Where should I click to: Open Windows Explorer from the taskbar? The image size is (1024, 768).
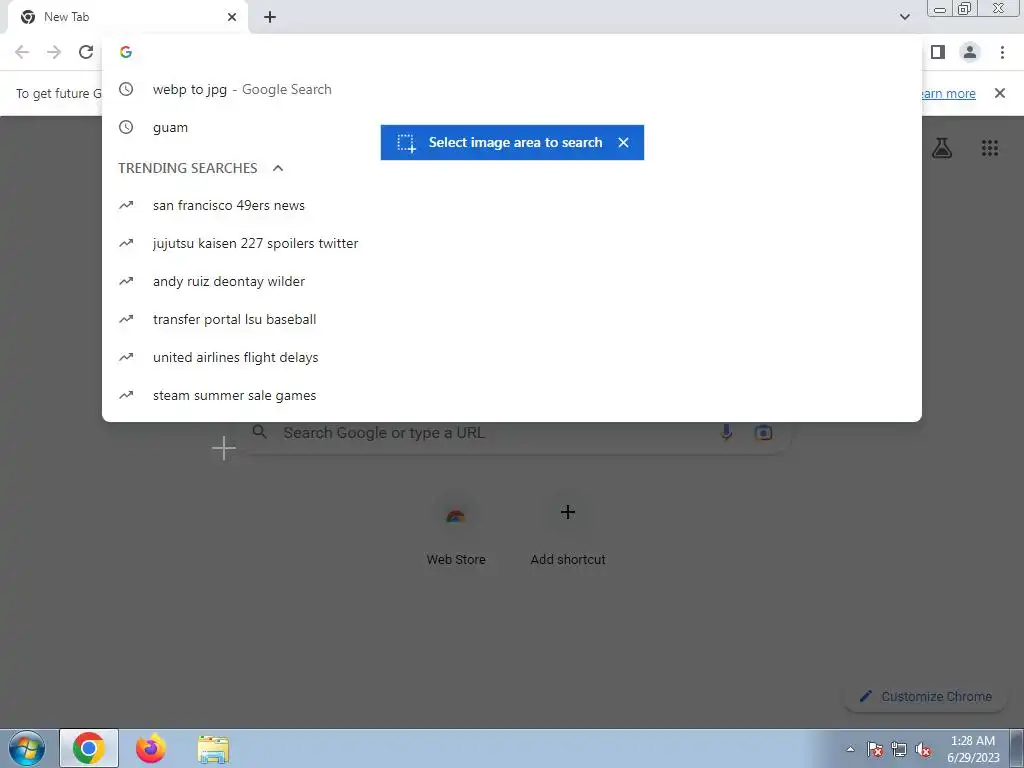coord(213,749)
